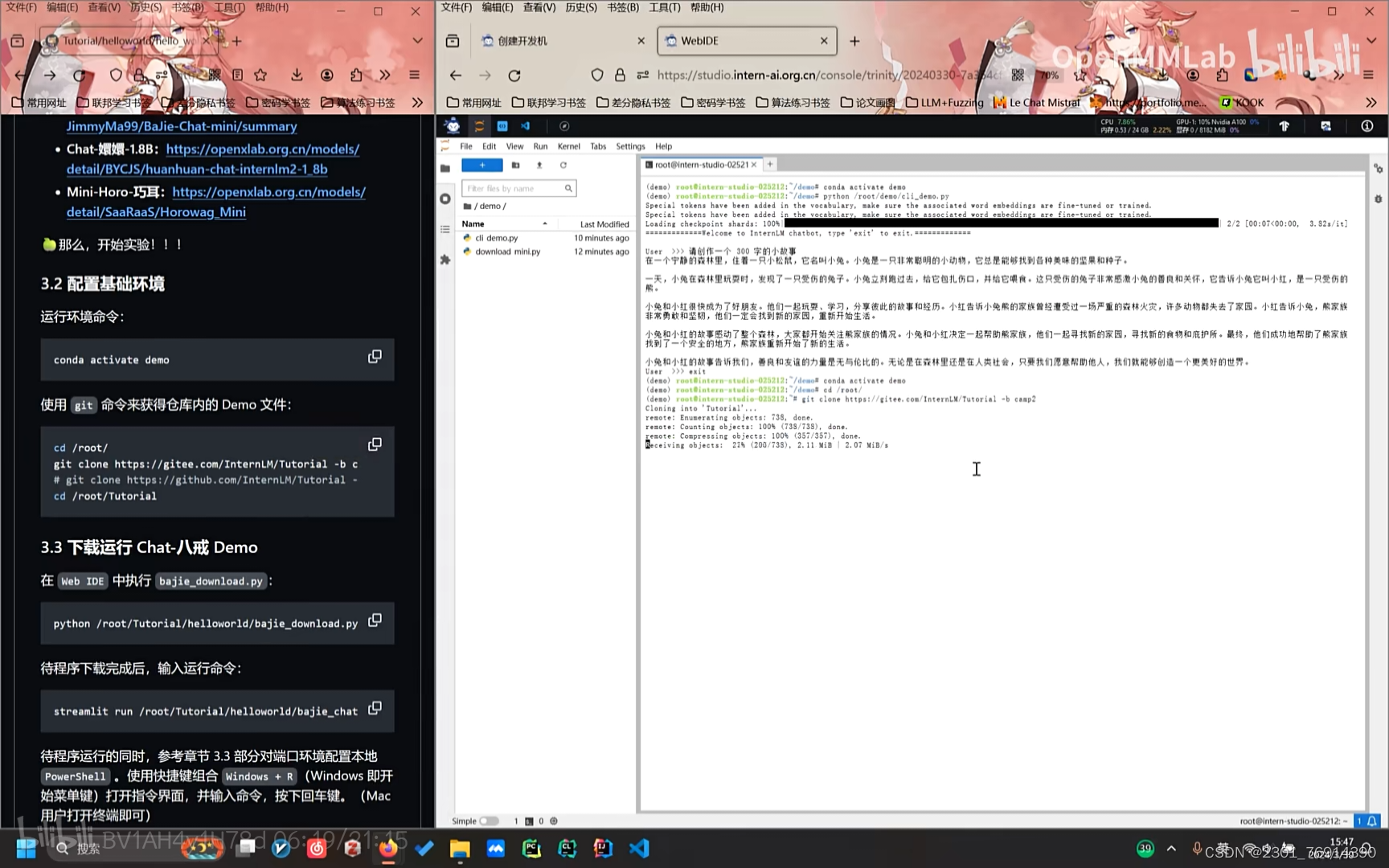This screenshot has width=1389, height=868.
Task: Copy the conda activate demo command
Action: coord(375,356)
